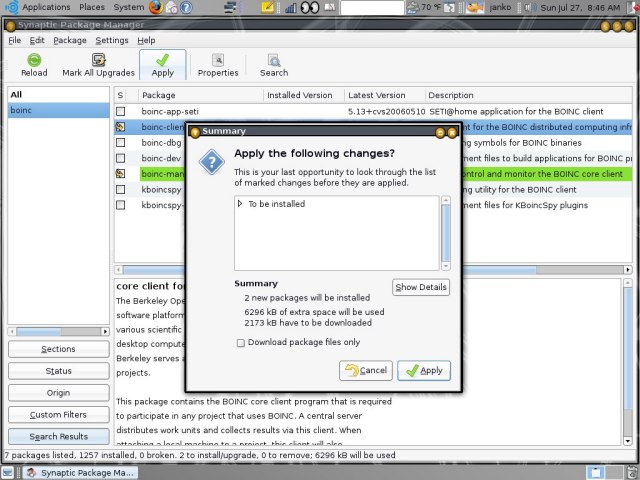Expand the To be installed list
Viewport: 640px width, 480px height.
coord(240,203)
